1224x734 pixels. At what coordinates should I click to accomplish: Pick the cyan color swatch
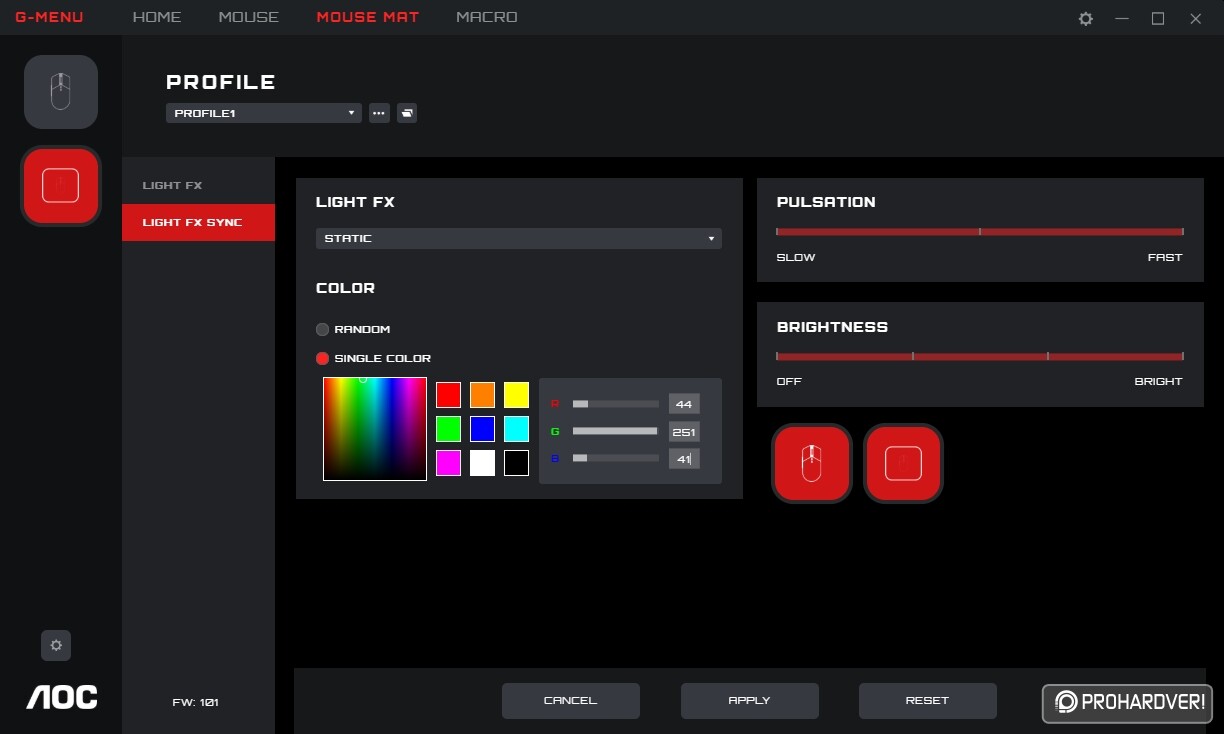(x=516, y=429)
